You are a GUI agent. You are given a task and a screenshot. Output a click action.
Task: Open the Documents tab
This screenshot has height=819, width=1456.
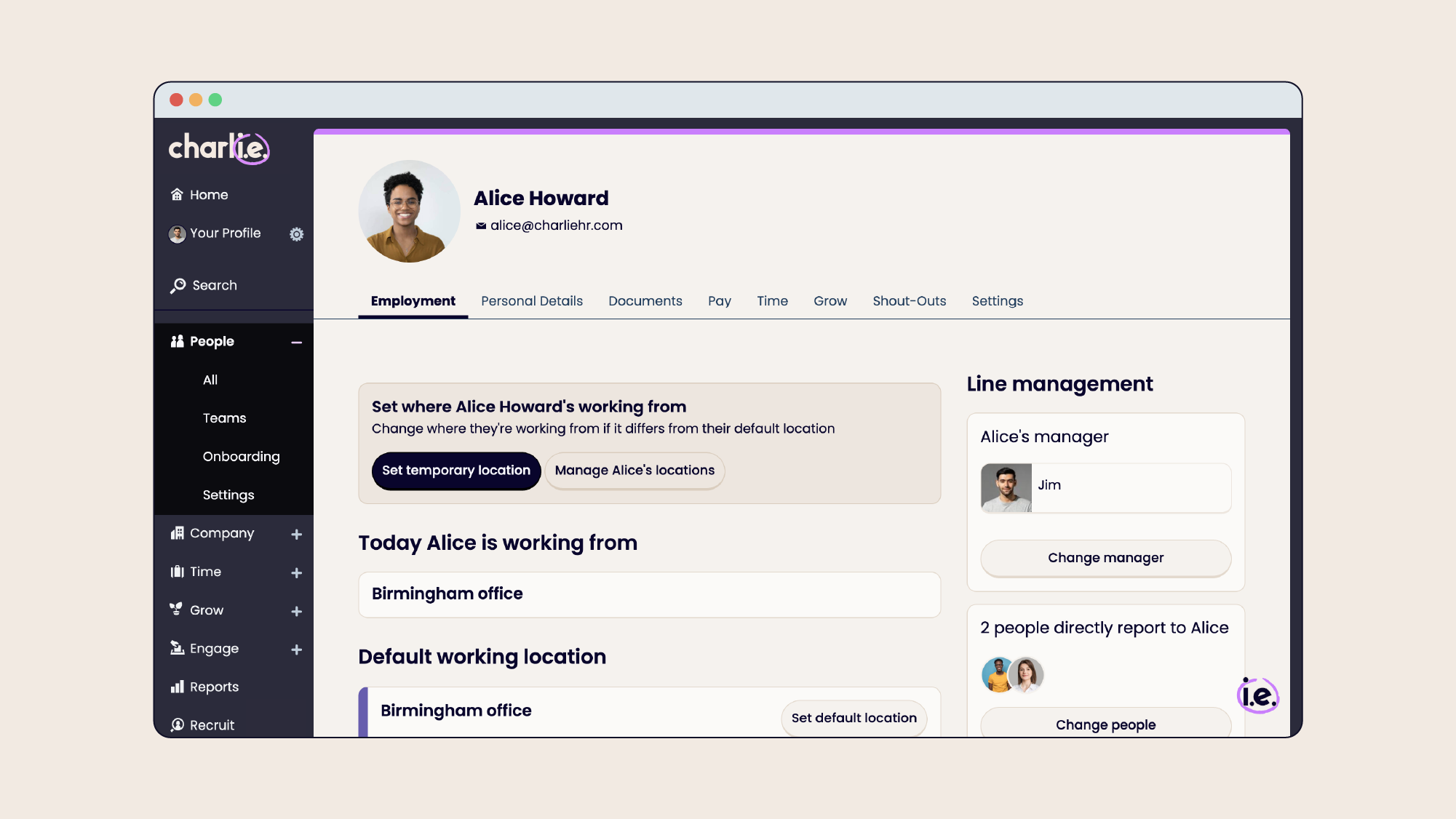(x=645, y=301)
